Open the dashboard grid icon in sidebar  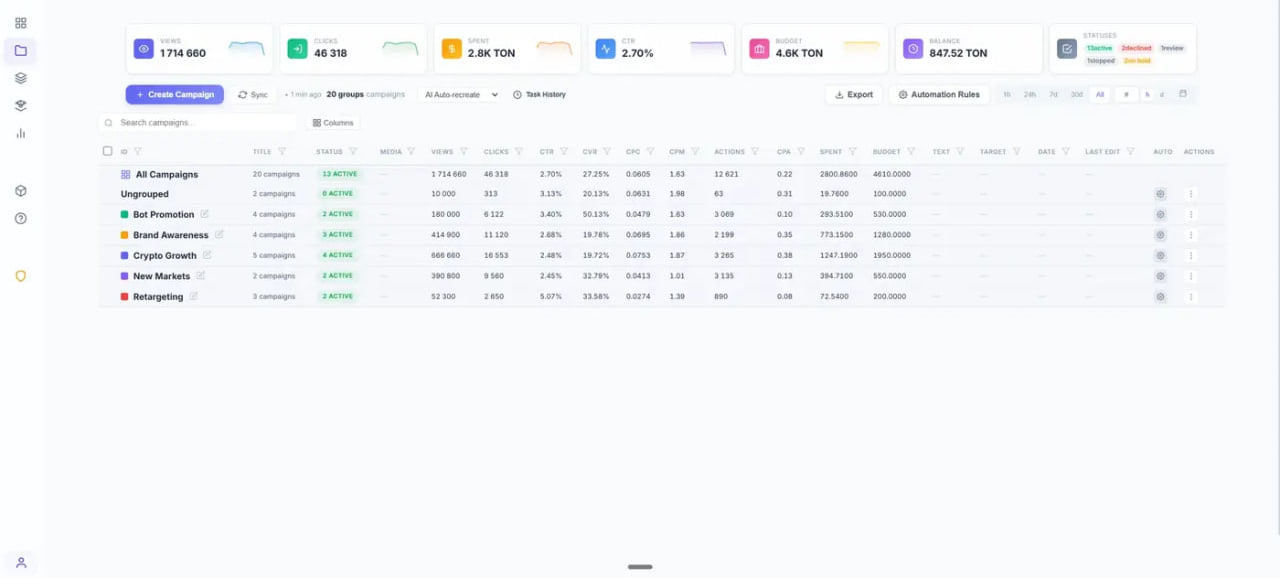(21, 22)
